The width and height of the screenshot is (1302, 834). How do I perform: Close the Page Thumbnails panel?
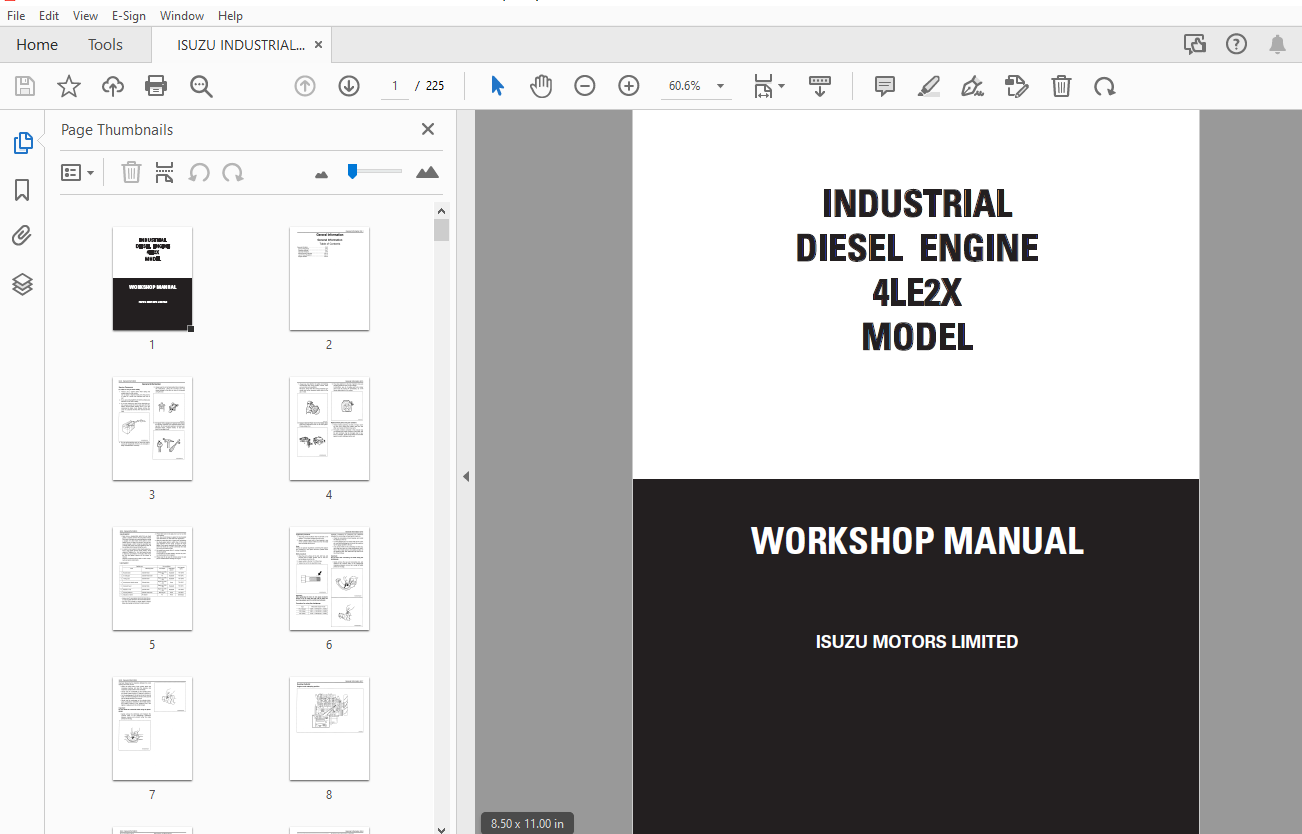pyautogui.click(x=428, y=129)
